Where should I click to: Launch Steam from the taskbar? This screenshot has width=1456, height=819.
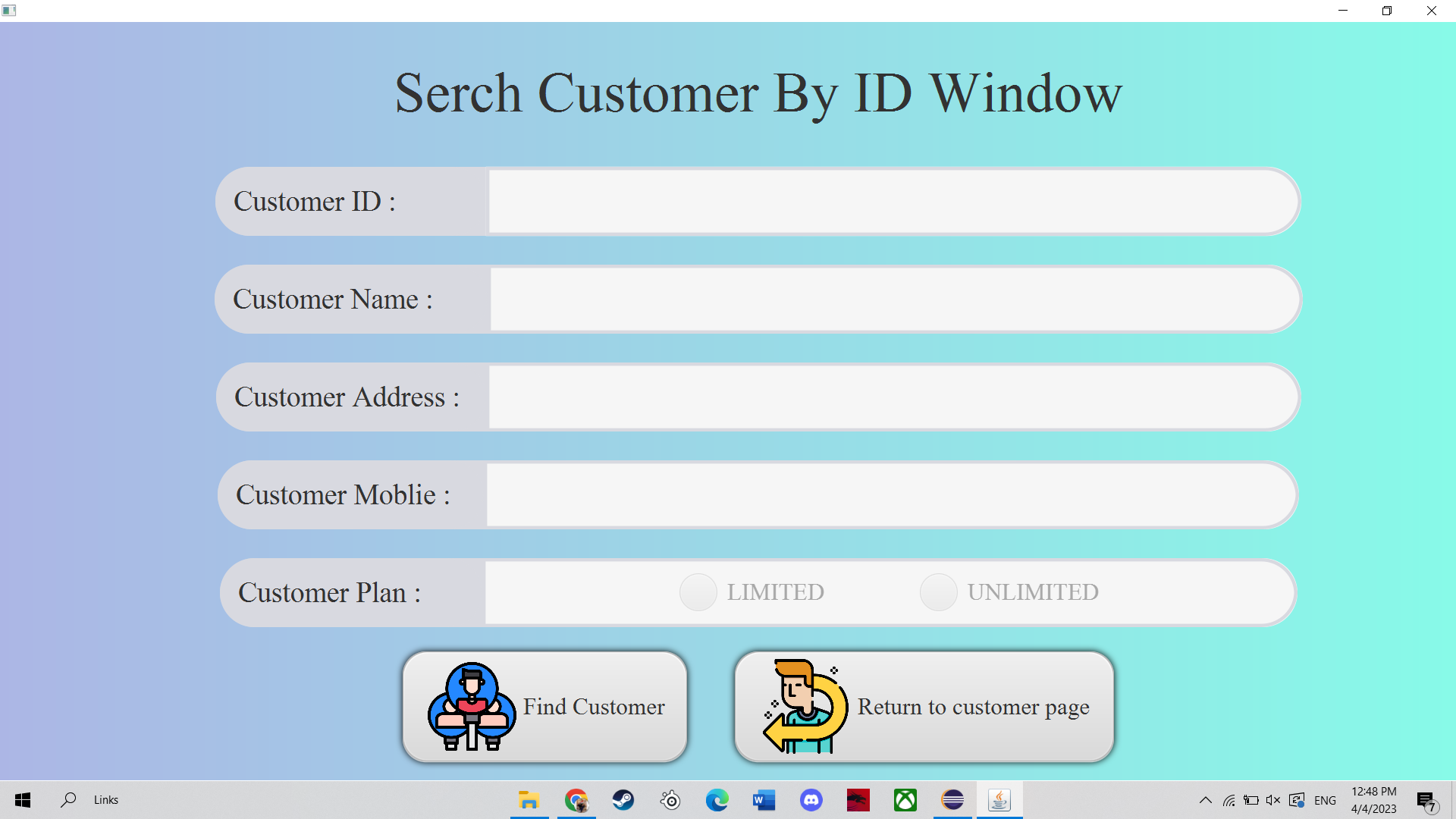tap(623, 800)
